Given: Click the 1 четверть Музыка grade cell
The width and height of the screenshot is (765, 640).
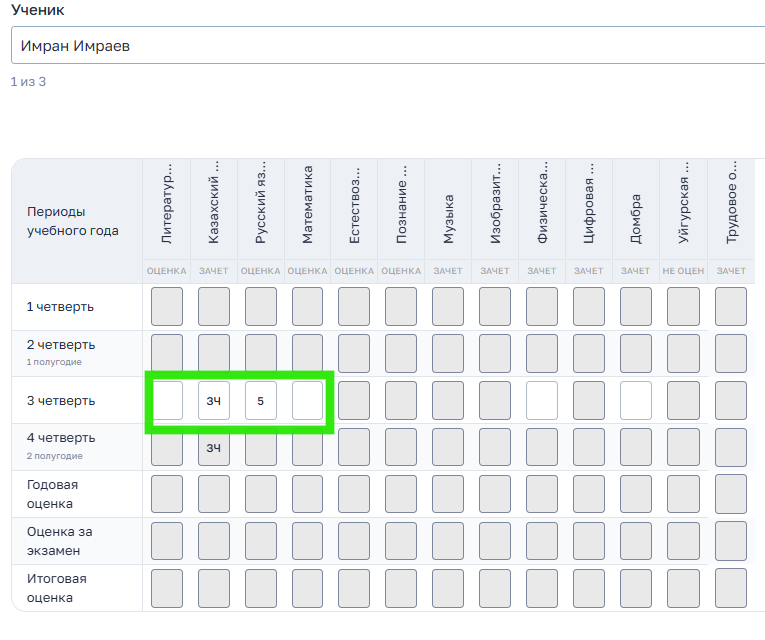Looking at the screenshot, I should [448, 306].
